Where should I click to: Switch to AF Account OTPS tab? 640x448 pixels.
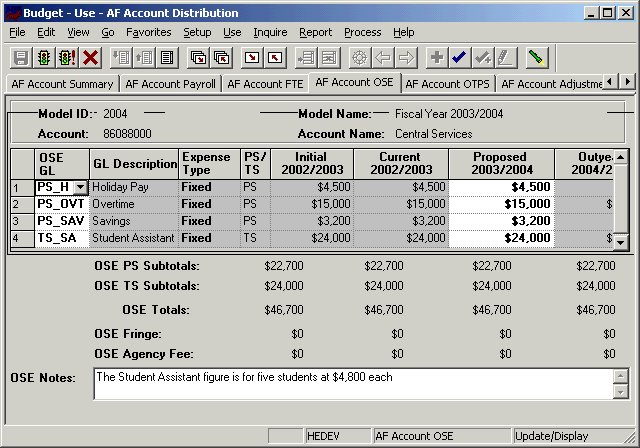(x=447, y=84)
